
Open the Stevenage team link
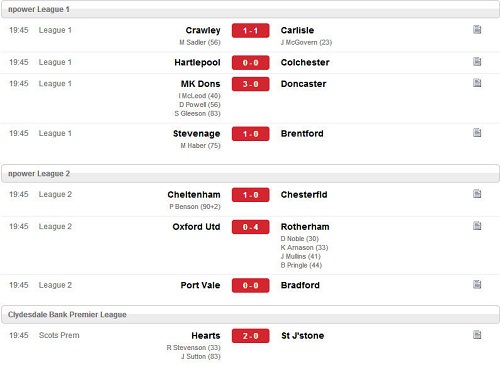coord(197,134)
